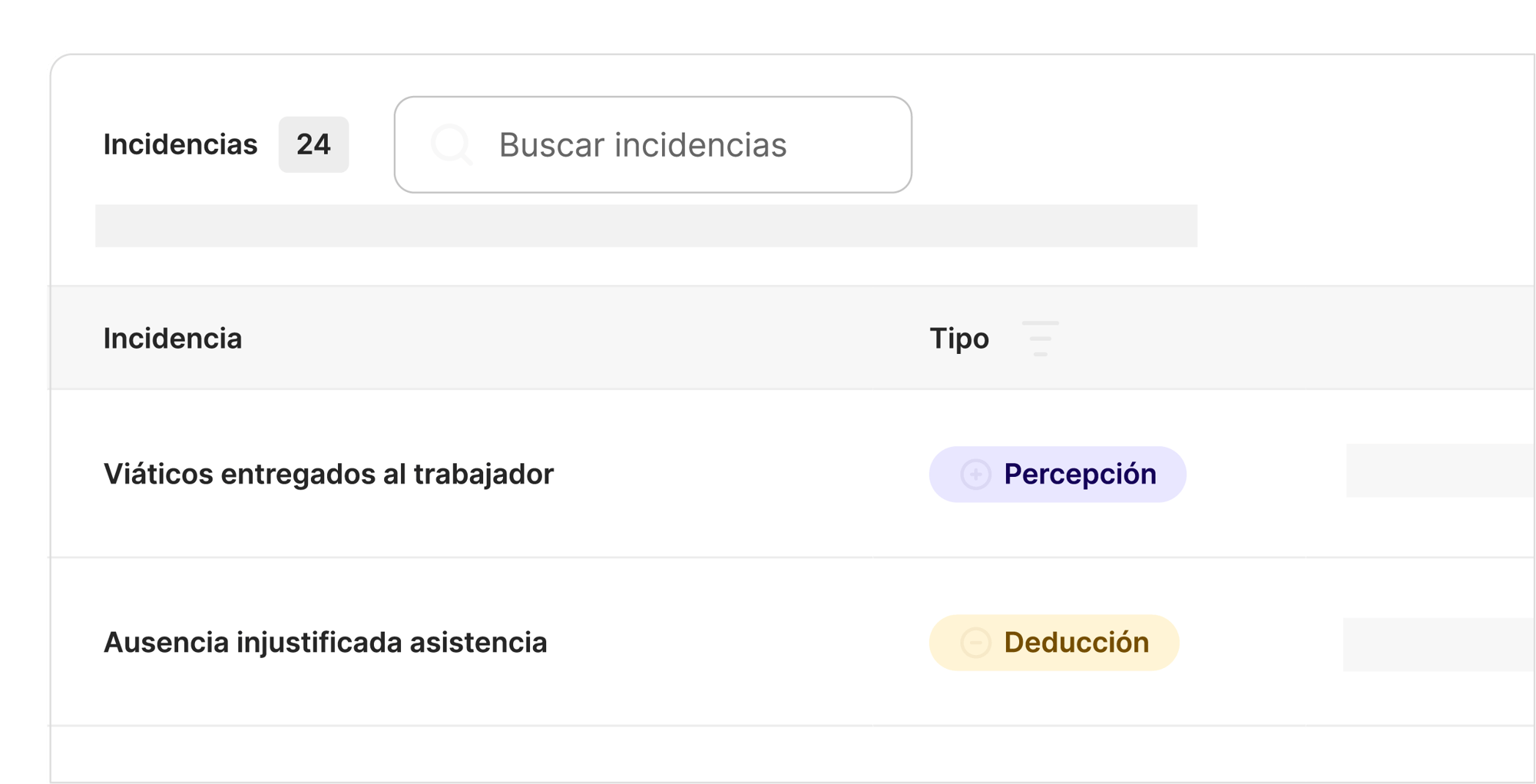Click the Tipo column header text
The image size is (1536, 784).
coord(959,339)
